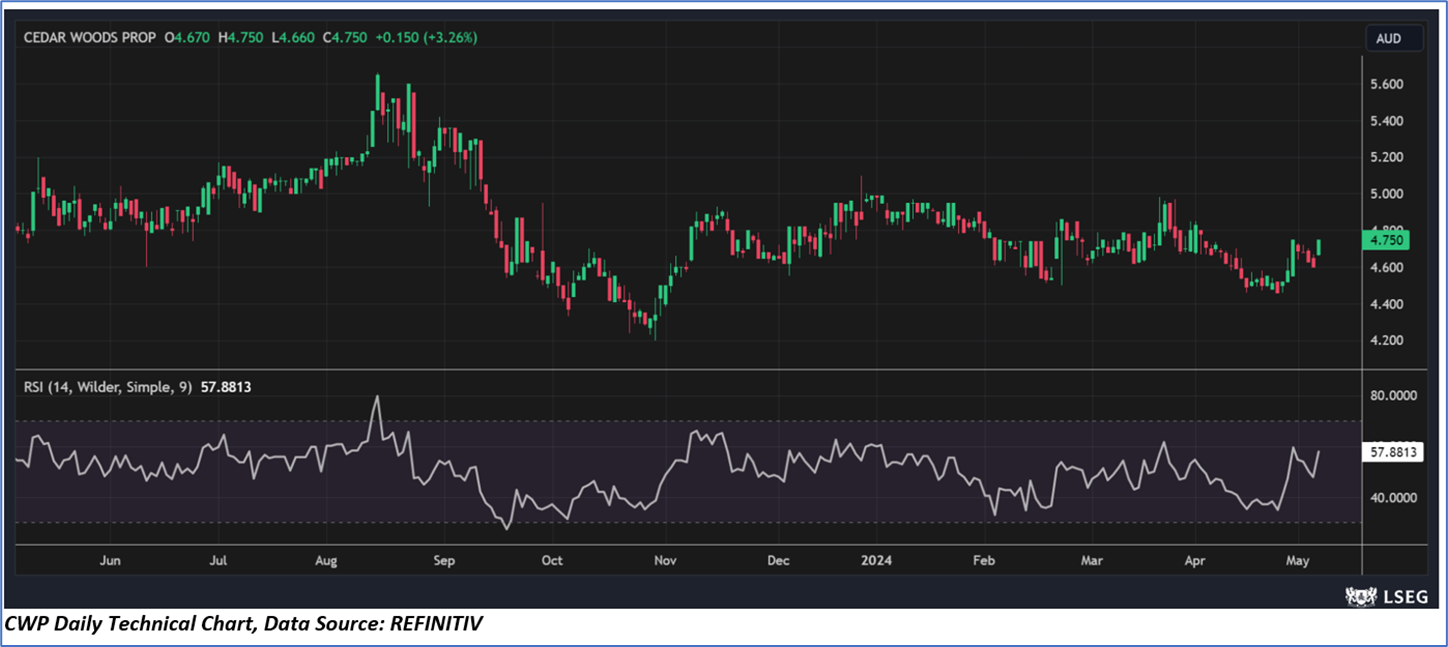Click the Dec label on time axis

[778, 561]
